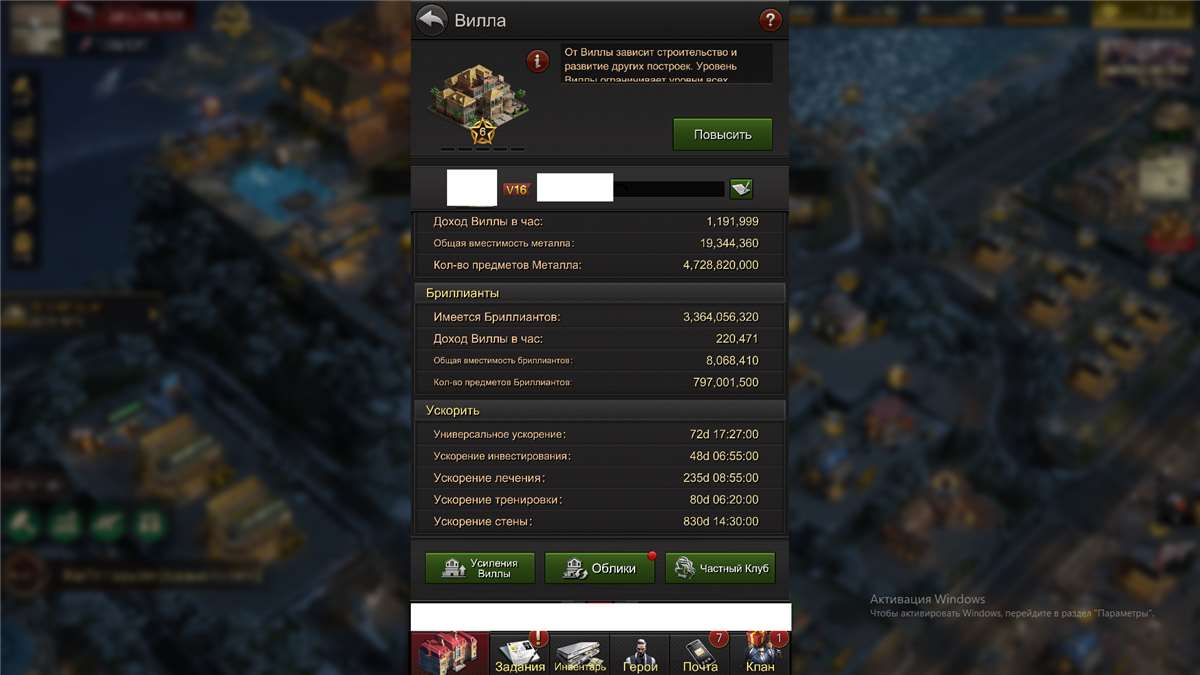
Task: Open Усиления Виллы boosts
Action: 480,568
